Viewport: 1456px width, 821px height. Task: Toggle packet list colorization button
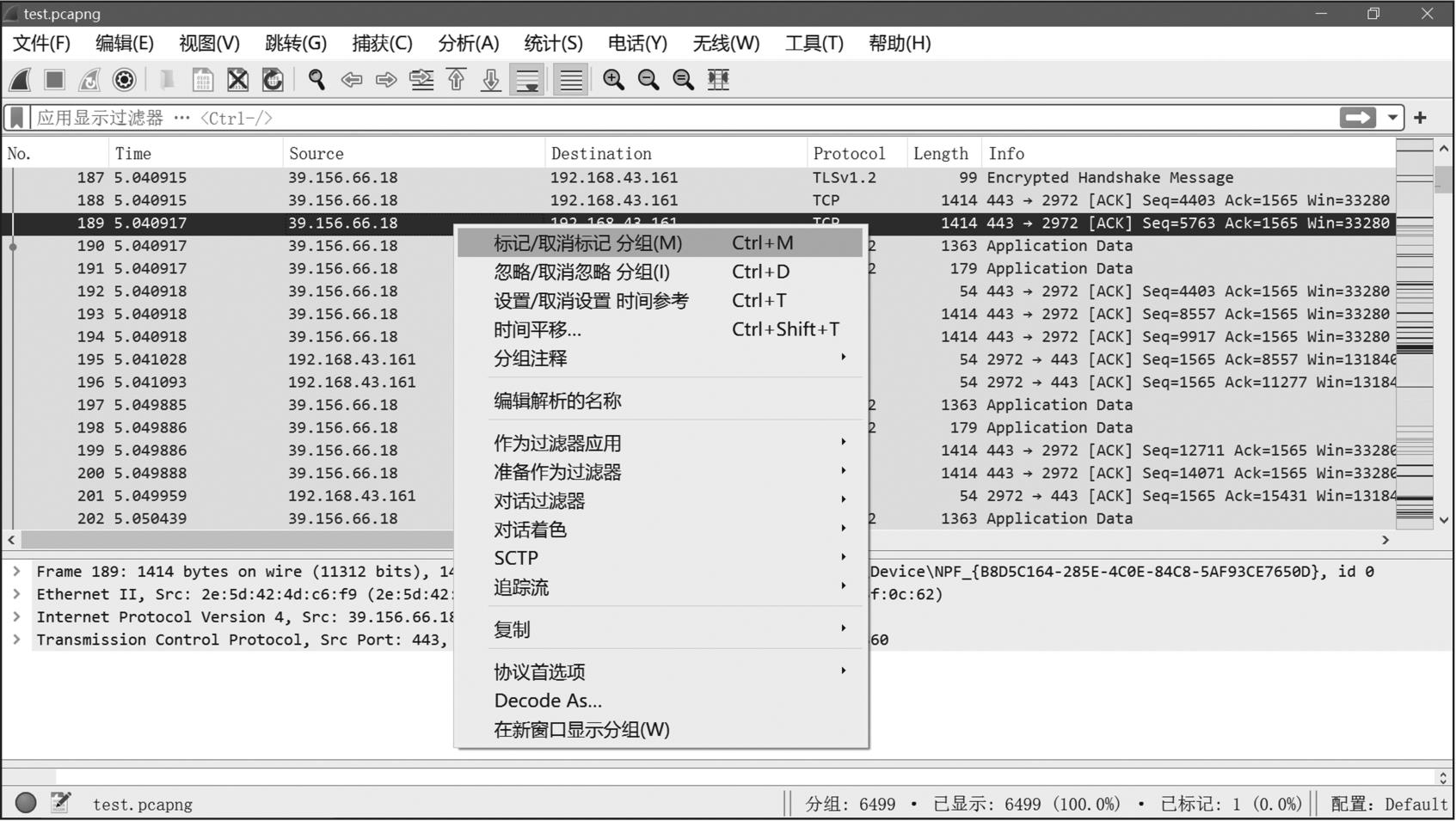tap(570, 80)
